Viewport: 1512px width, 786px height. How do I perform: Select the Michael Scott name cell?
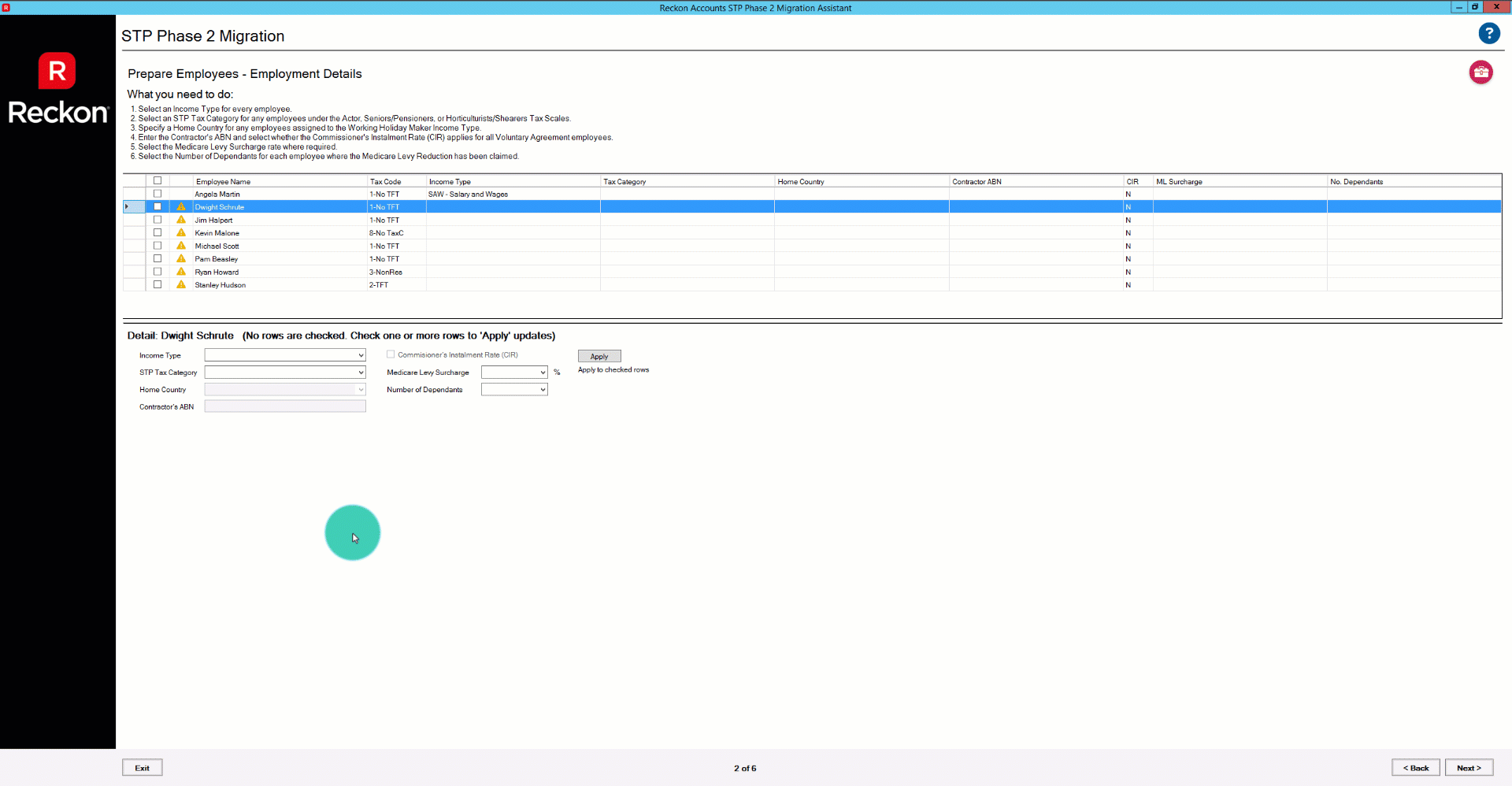280,246
